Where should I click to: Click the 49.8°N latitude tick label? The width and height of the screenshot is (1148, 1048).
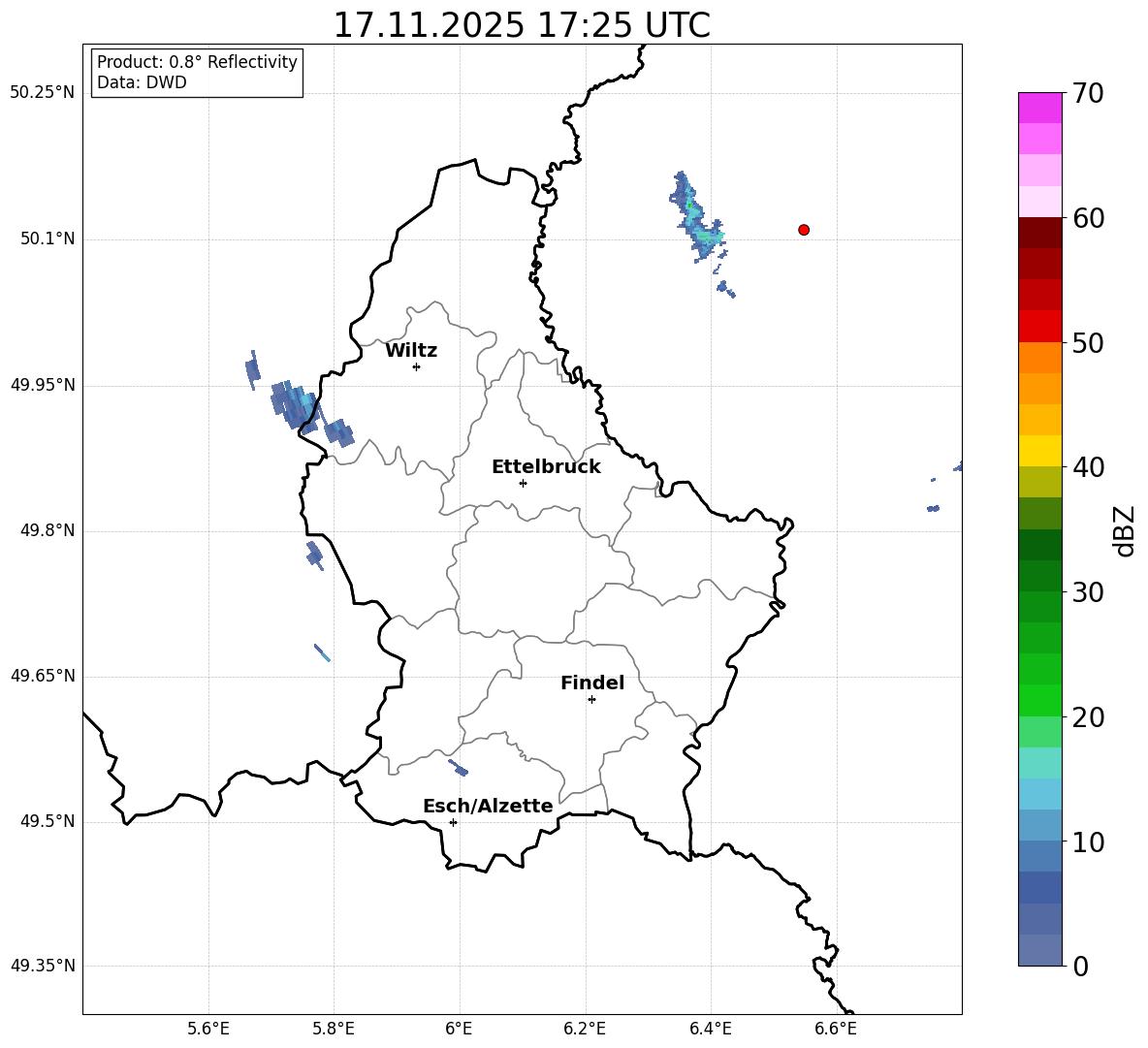[48, 530]
